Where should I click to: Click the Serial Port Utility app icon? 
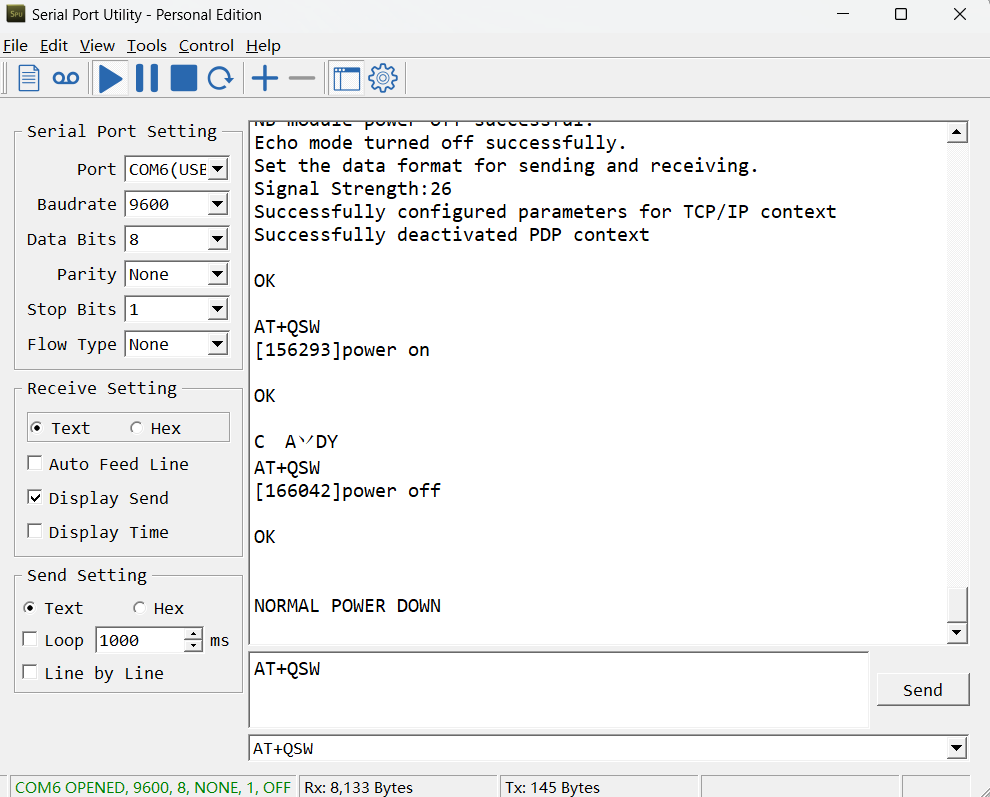point(16,14)
